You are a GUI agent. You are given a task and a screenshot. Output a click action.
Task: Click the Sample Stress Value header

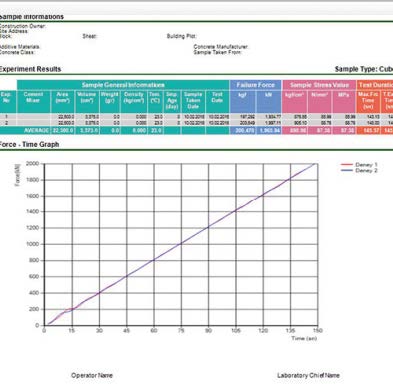(319, 85)
